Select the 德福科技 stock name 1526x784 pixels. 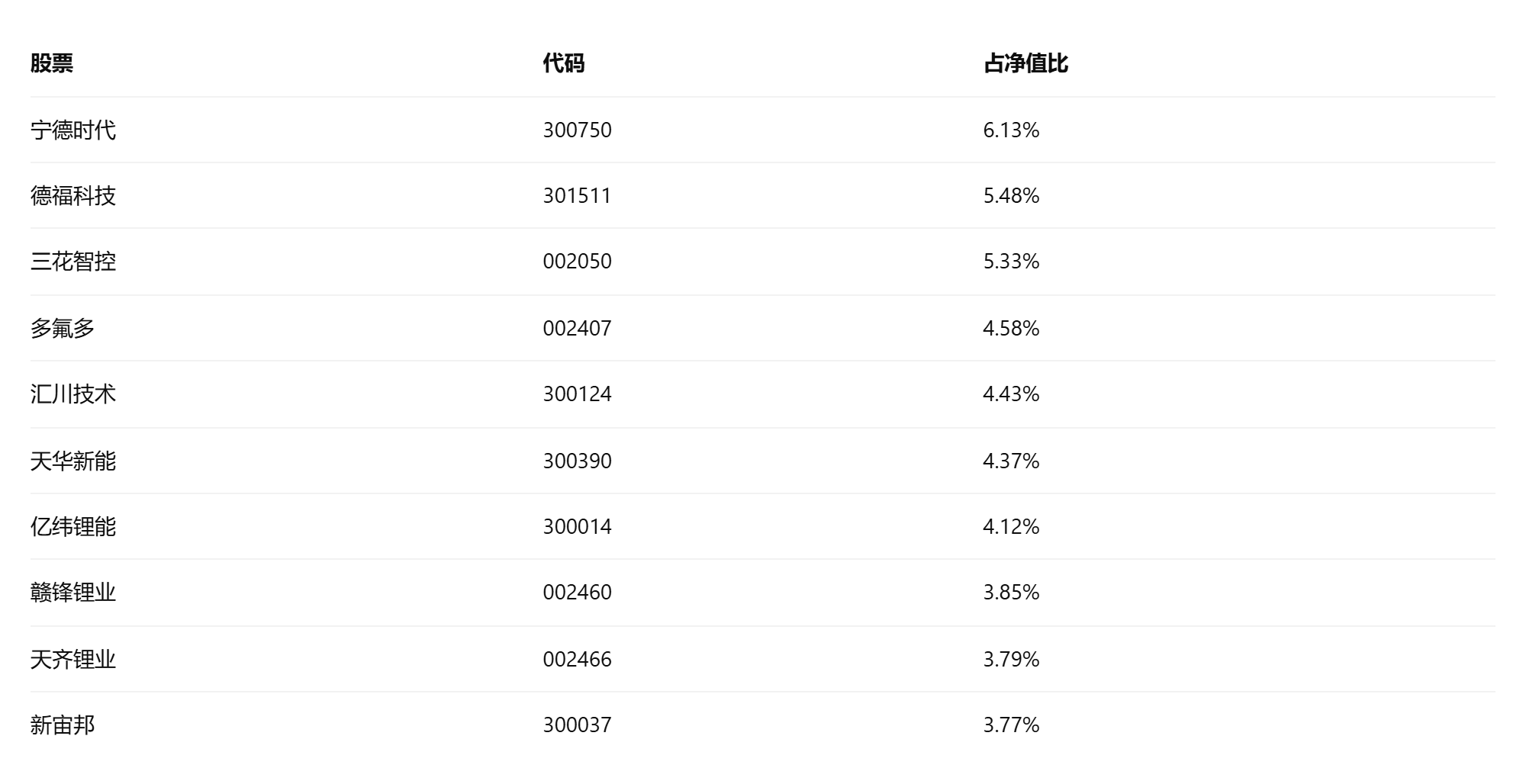point(73,196)
